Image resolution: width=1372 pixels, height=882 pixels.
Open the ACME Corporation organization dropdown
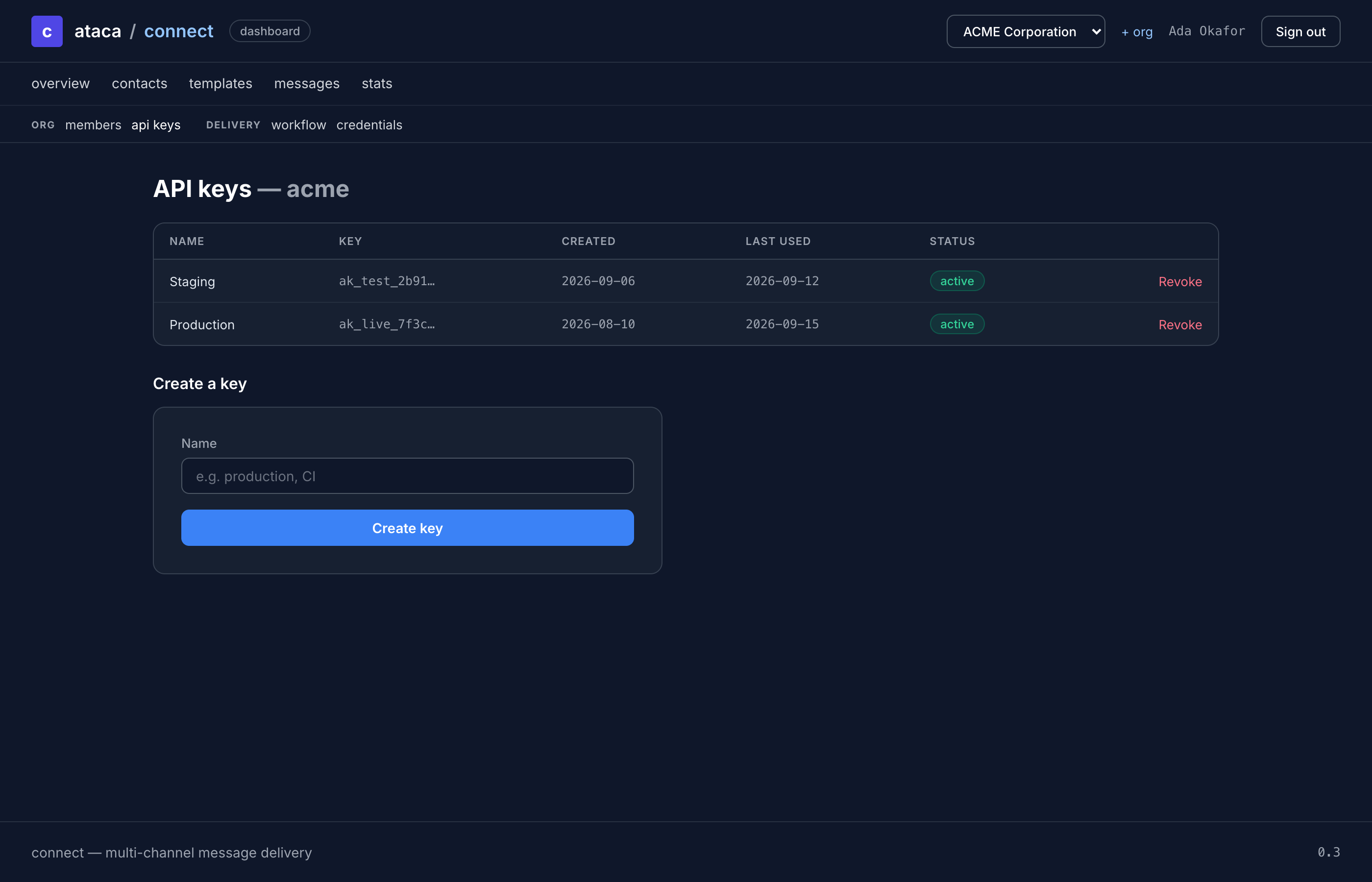(1026, 31)
